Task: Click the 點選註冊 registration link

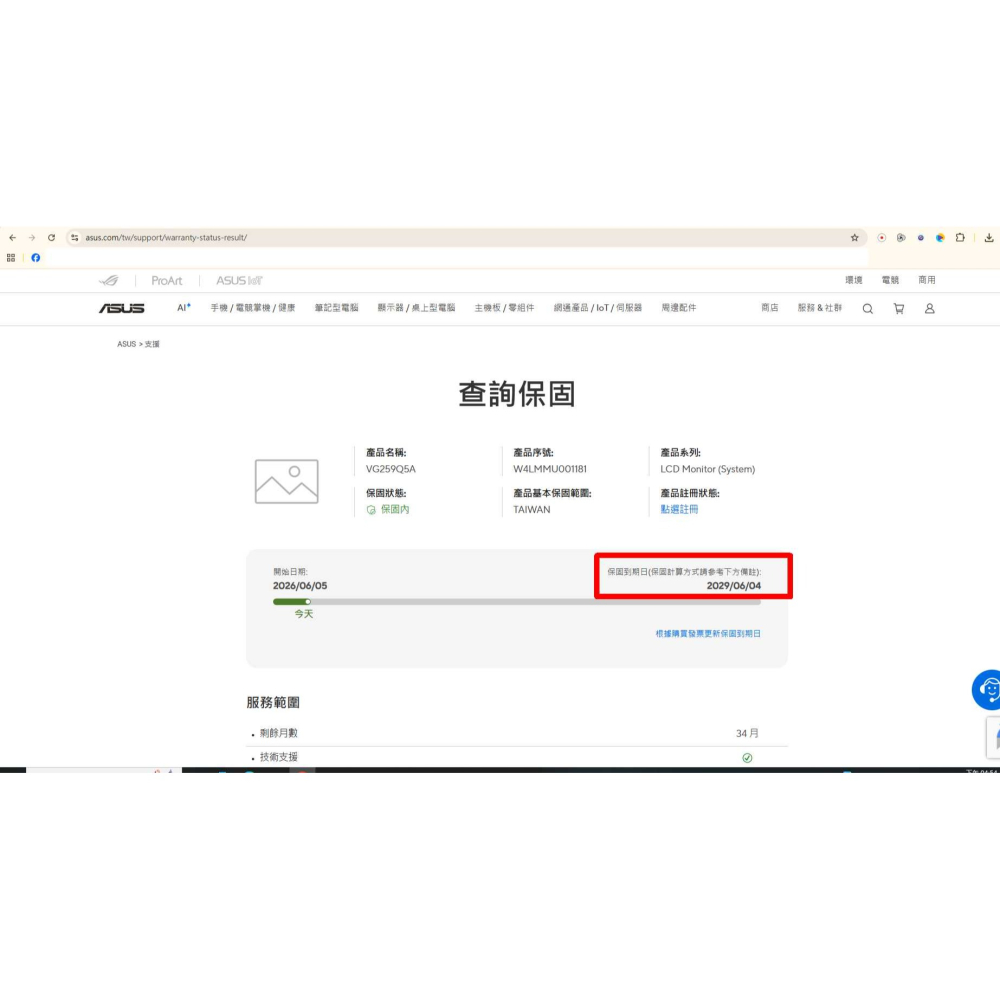Action: tap(679, 509)
